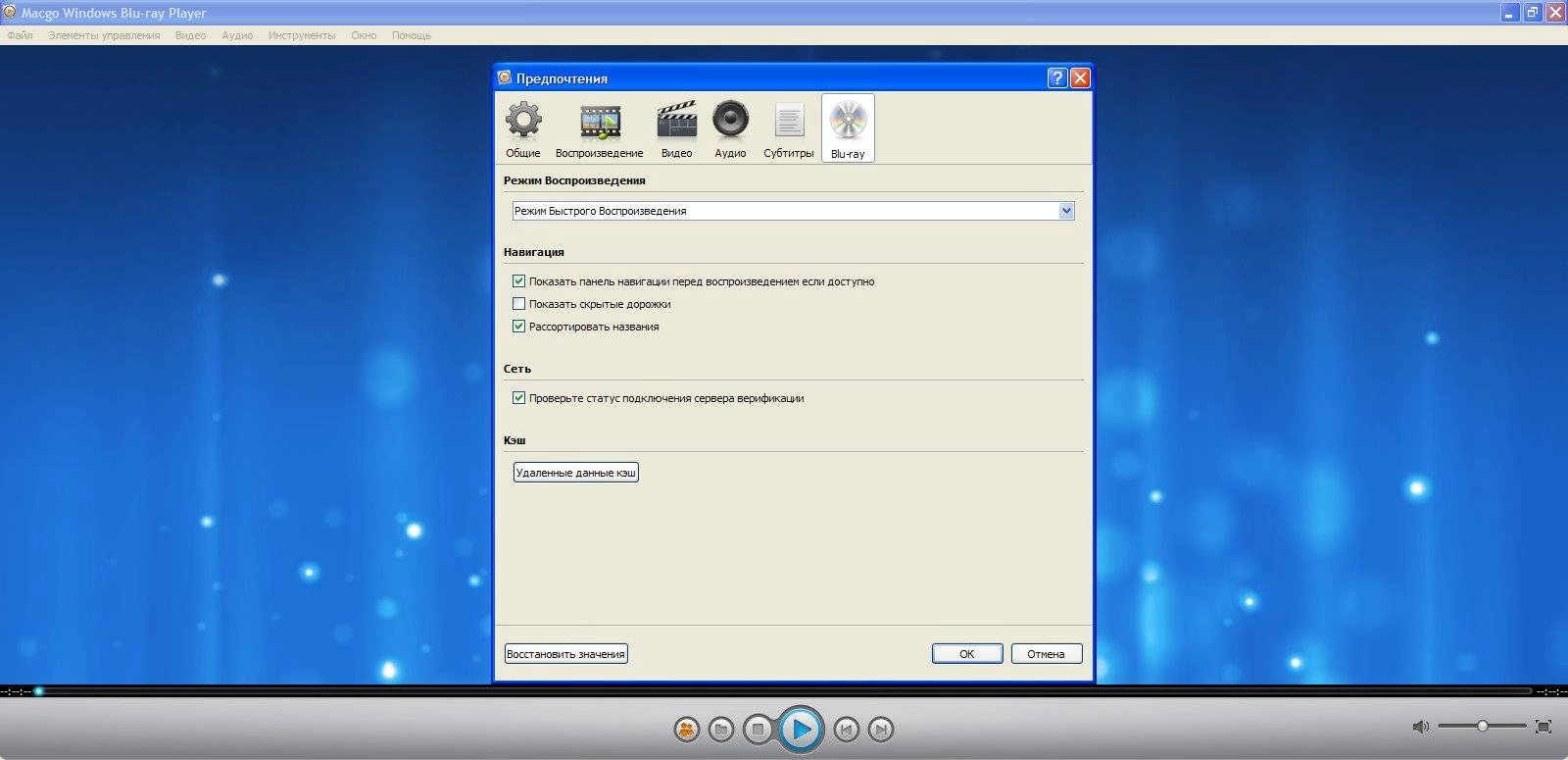This screenshot has height=760, width=1568.
Task: Open the Общие preferences section
Action: [x=523, y=128]
